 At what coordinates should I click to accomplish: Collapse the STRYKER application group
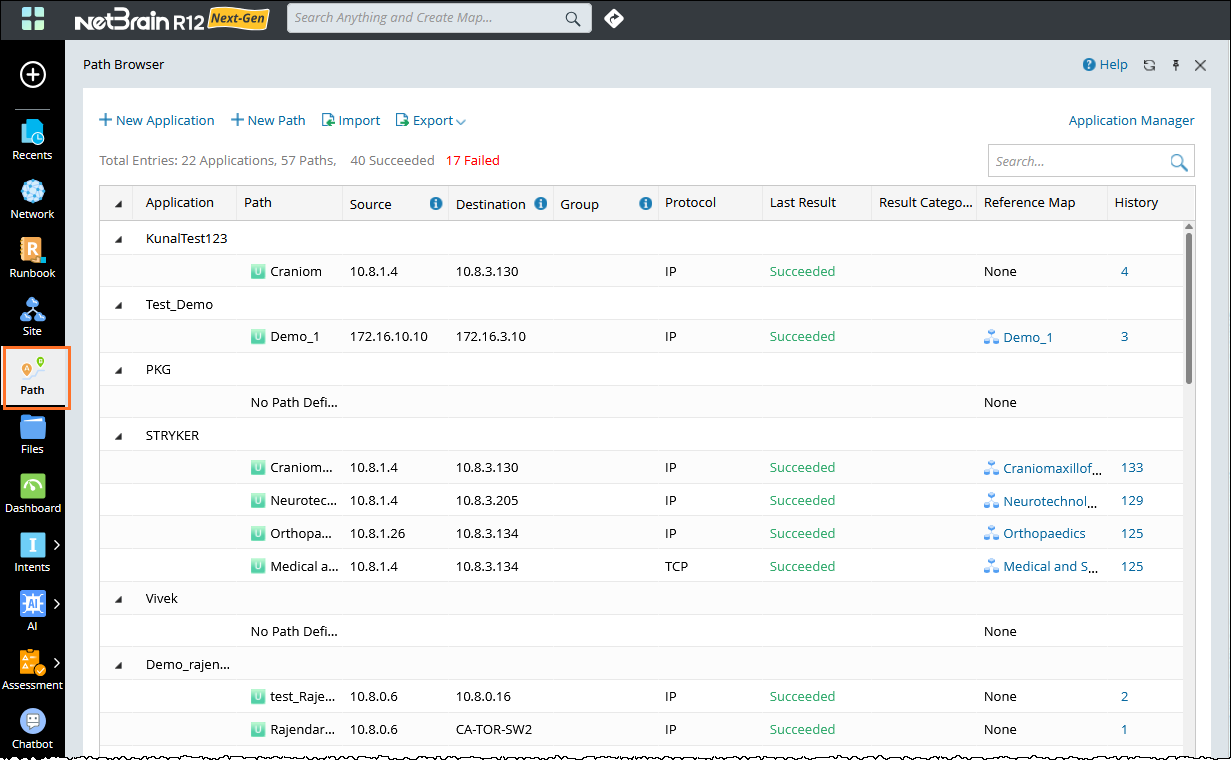(118, 436)
